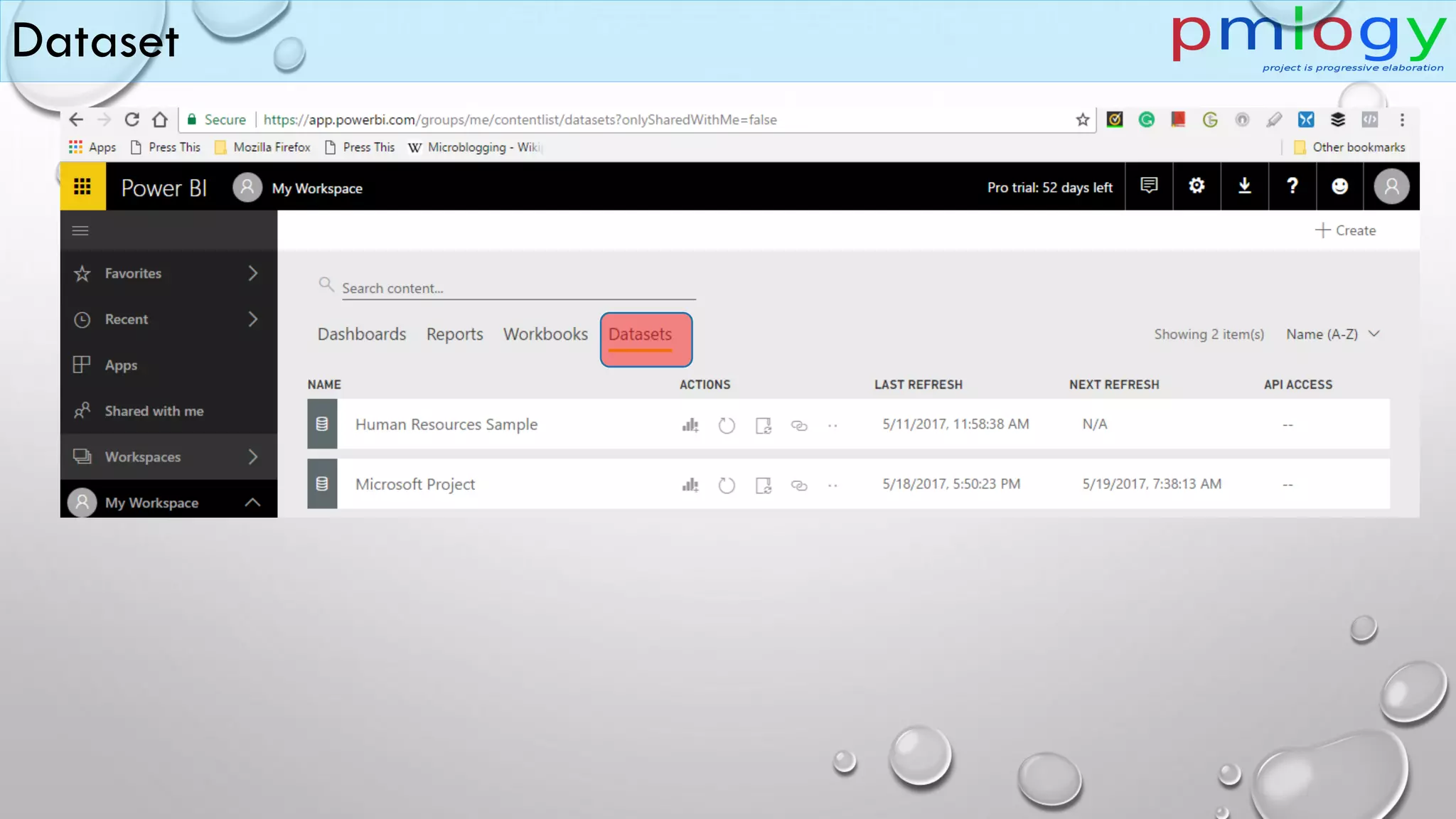Expand the Workspaces flyout chevron
This screenshot has height=819, width=1456.
[253, 457]
